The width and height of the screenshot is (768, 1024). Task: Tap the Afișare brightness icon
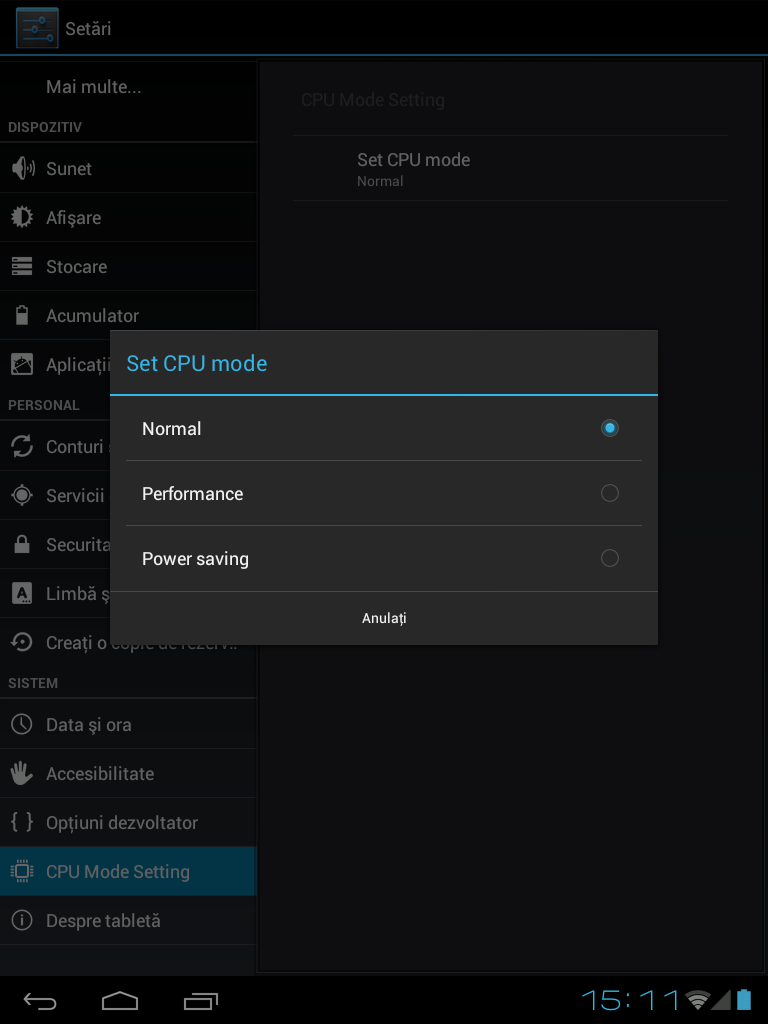(x=22, y=217)
